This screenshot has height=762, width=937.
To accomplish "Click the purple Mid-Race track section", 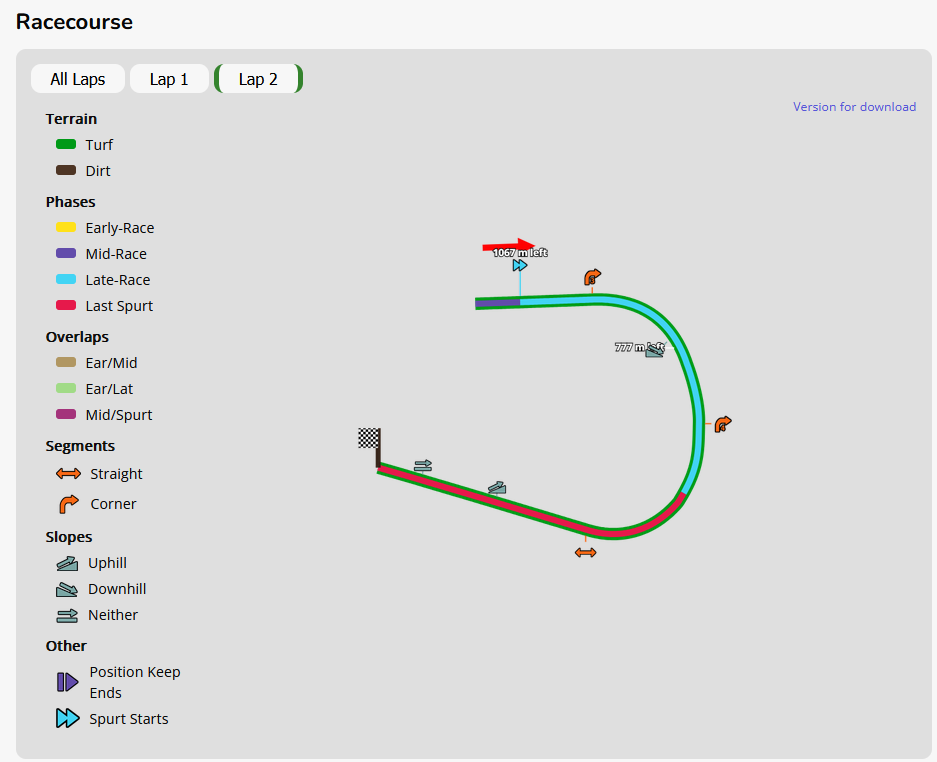I will pyautogui.click(x=497, y=304).
